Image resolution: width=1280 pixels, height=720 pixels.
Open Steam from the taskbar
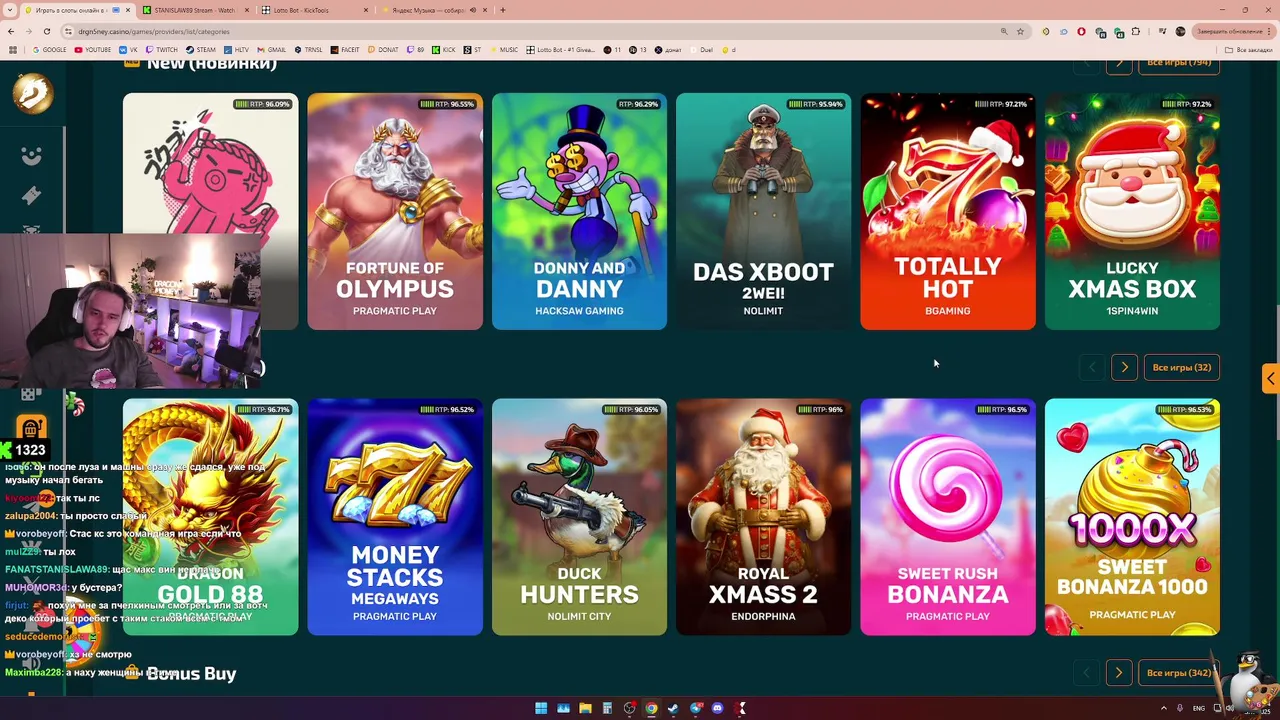tap(673, 708)
